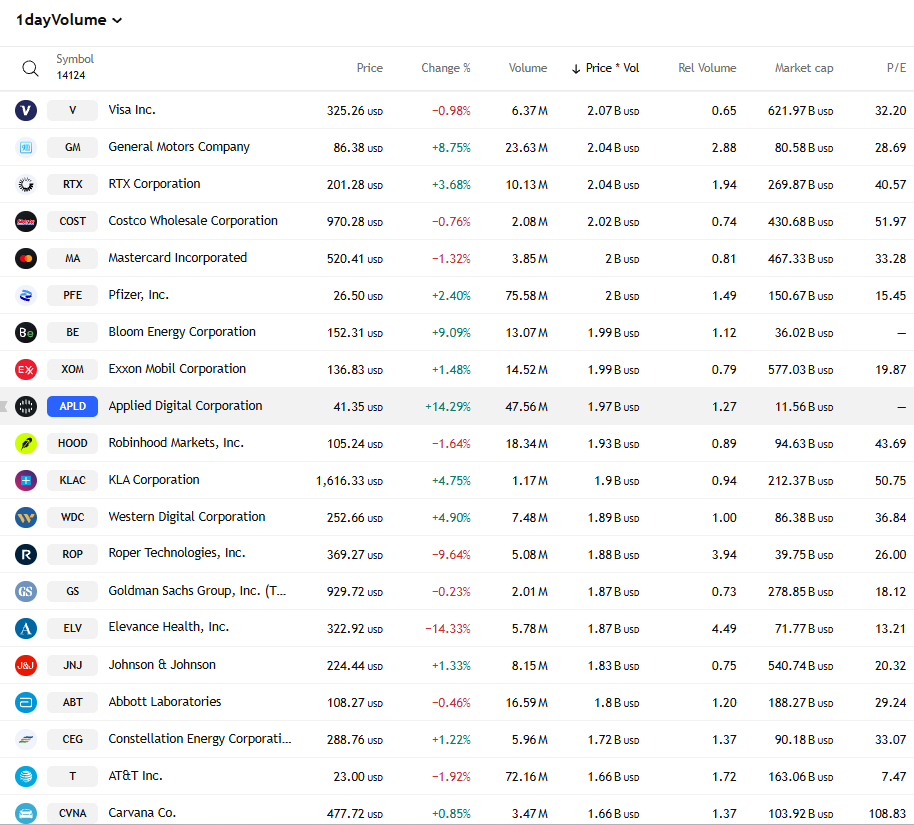The image size is (914, 825).
Task: Click the Bloom Energy logo icon
Action: coord(26,332)
